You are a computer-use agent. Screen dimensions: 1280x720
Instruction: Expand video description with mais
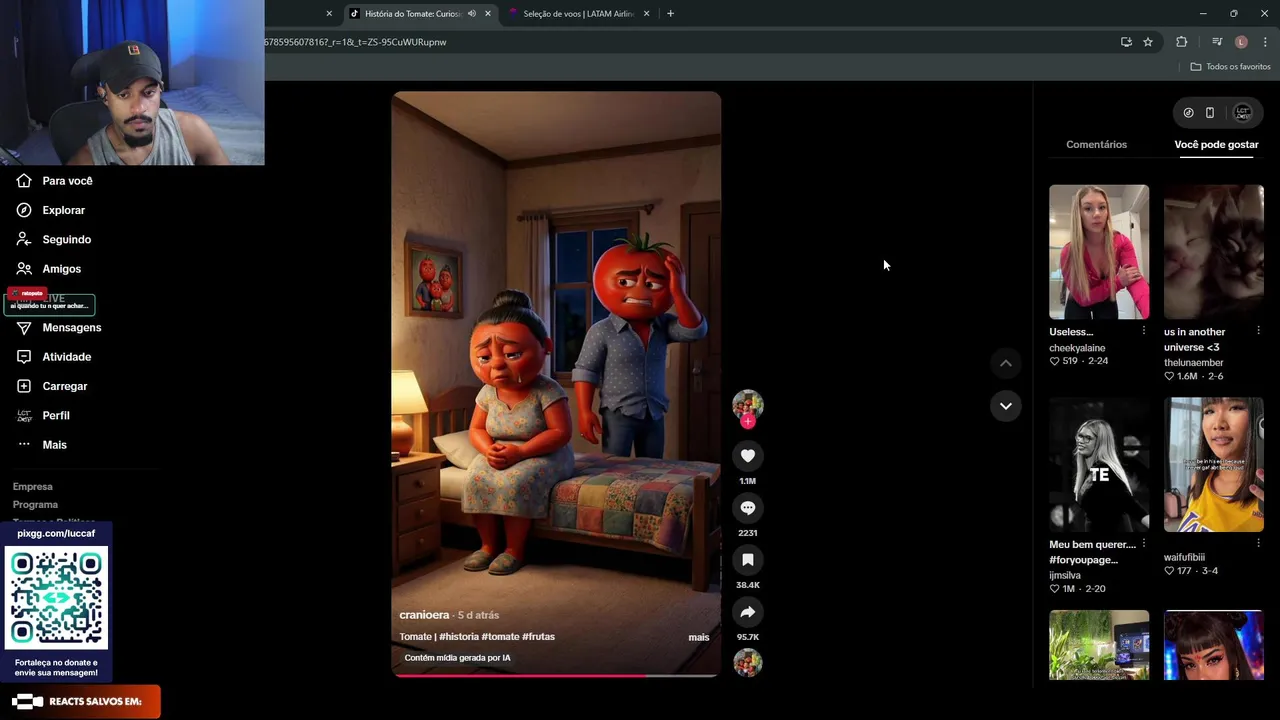pos(699,637)
